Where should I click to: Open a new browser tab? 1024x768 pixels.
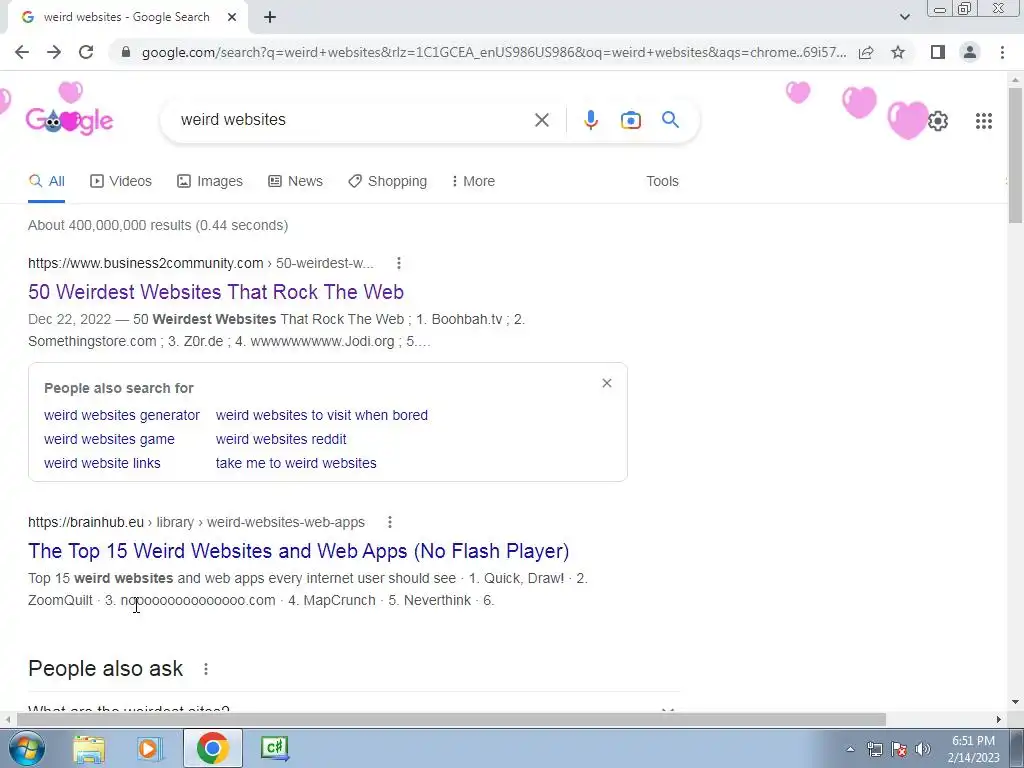pos(270,18)
